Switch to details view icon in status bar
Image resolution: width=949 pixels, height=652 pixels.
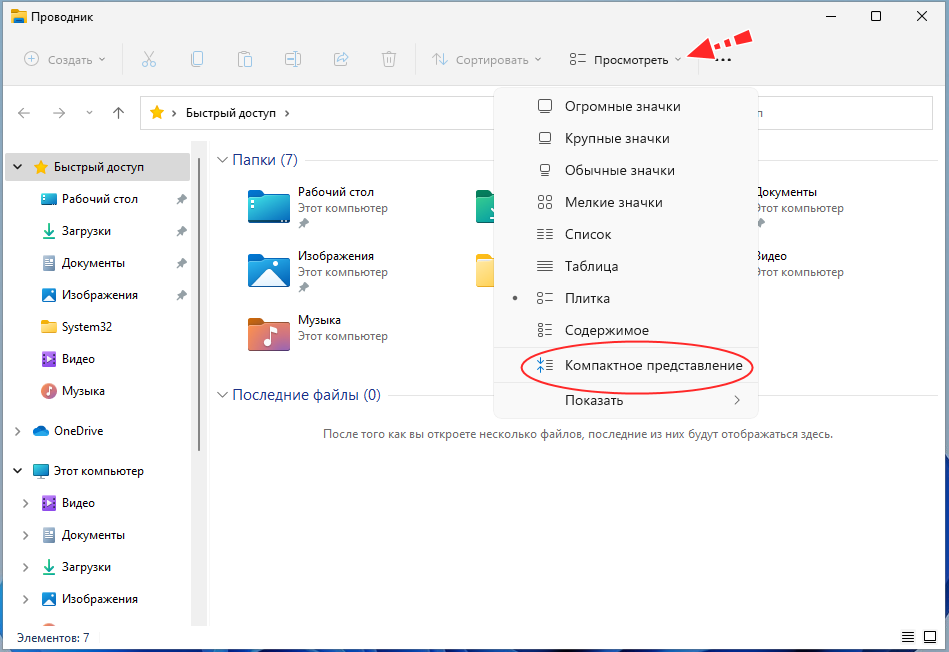[x=907, y=637]
